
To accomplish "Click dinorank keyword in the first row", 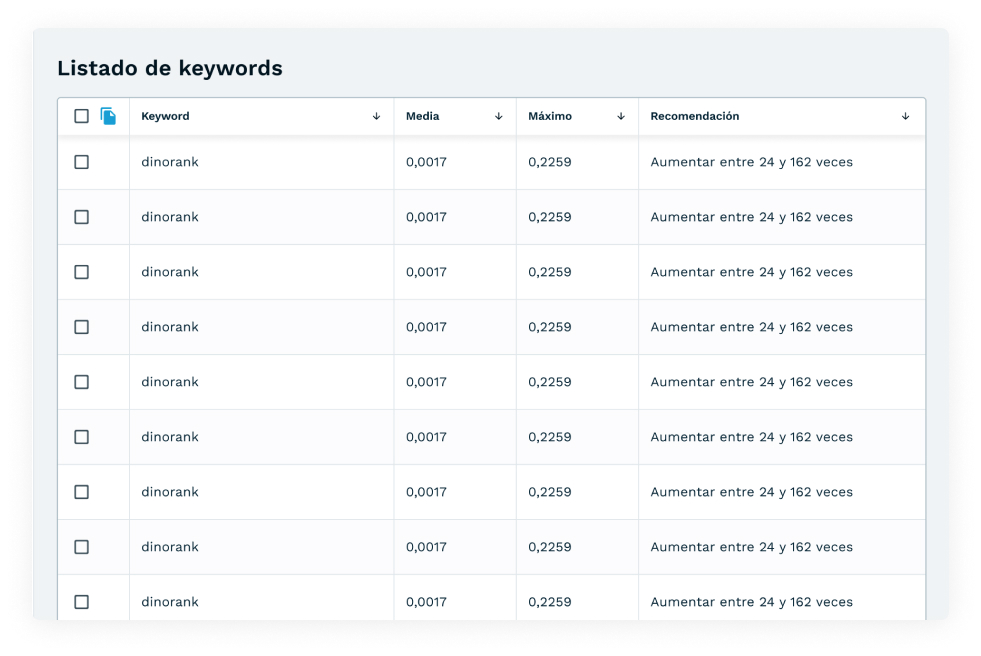I will click(170, 162).
